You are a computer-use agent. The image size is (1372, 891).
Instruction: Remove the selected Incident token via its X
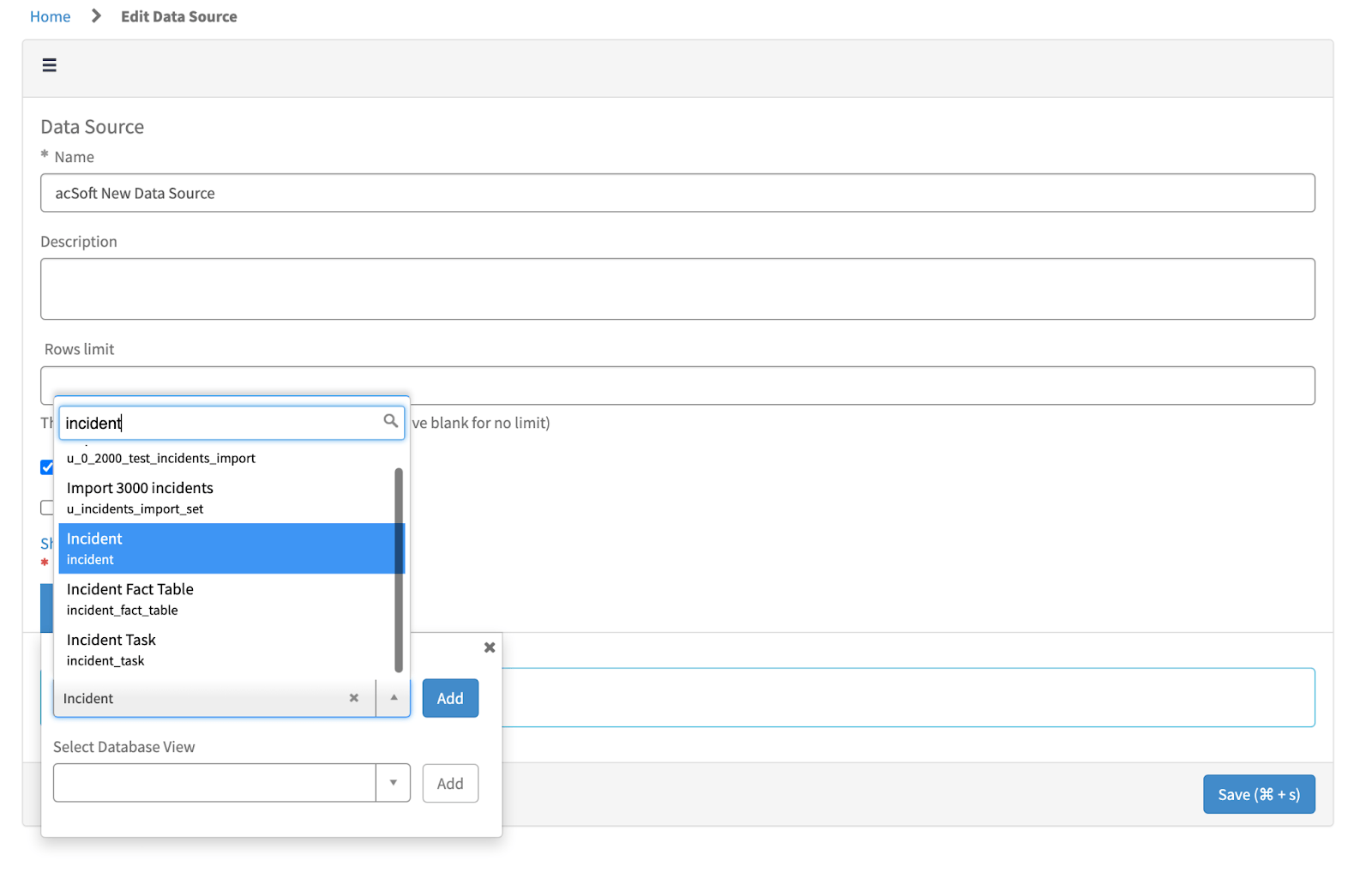coord(354,698)
